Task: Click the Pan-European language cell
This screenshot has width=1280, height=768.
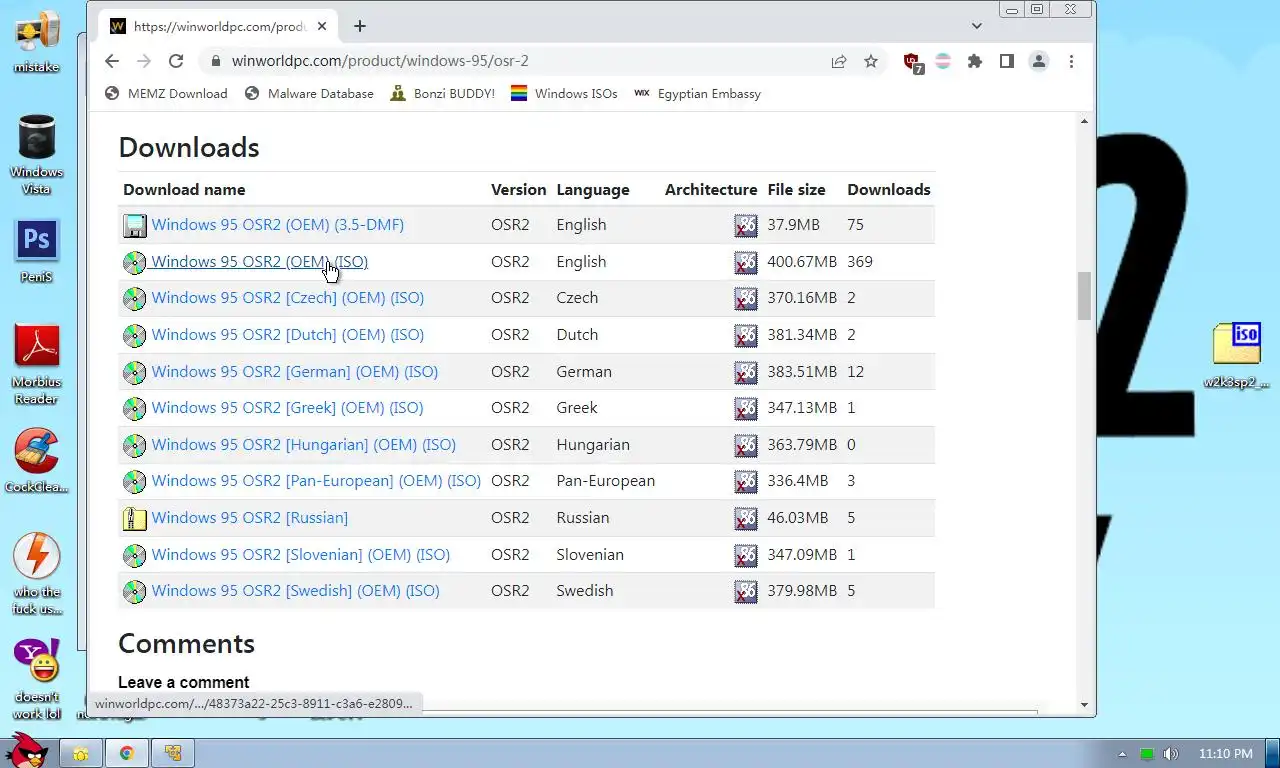Action: 606,481
